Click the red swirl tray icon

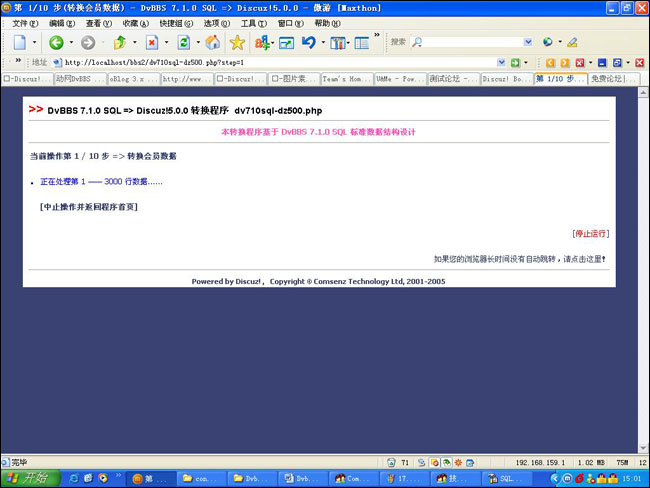coord(579,478)
